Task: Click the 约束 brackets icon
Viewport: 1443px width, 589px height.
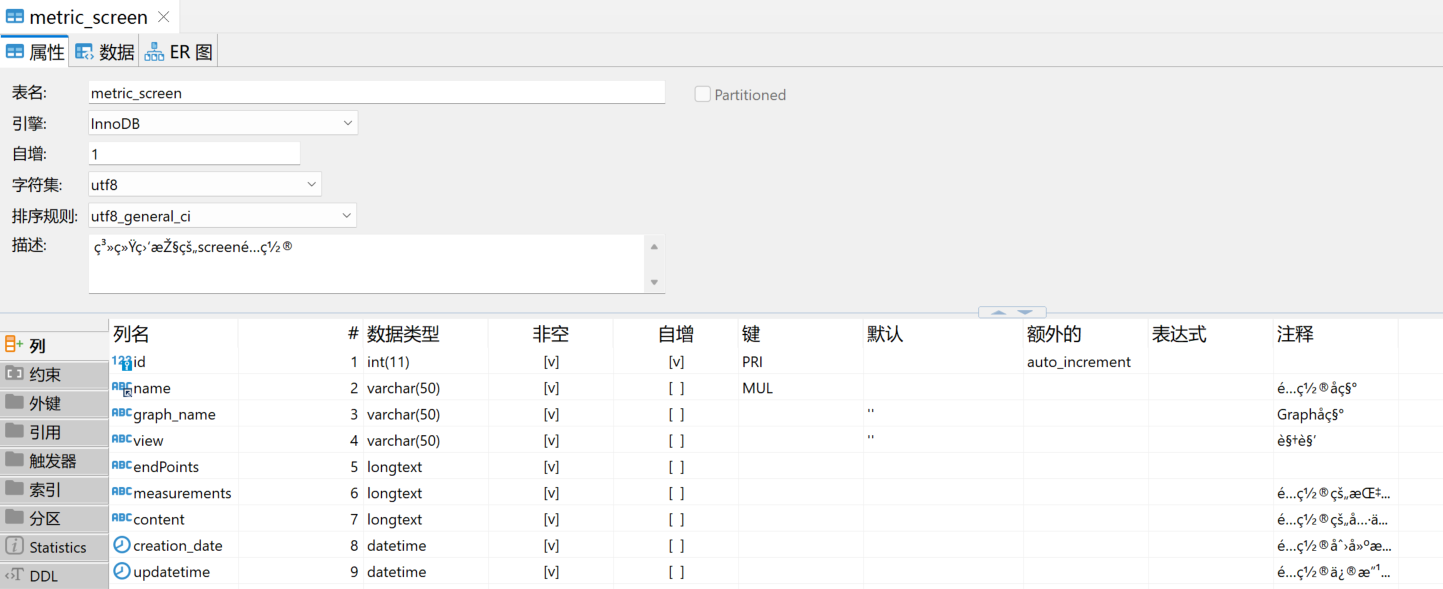Action: coord(14,374)
